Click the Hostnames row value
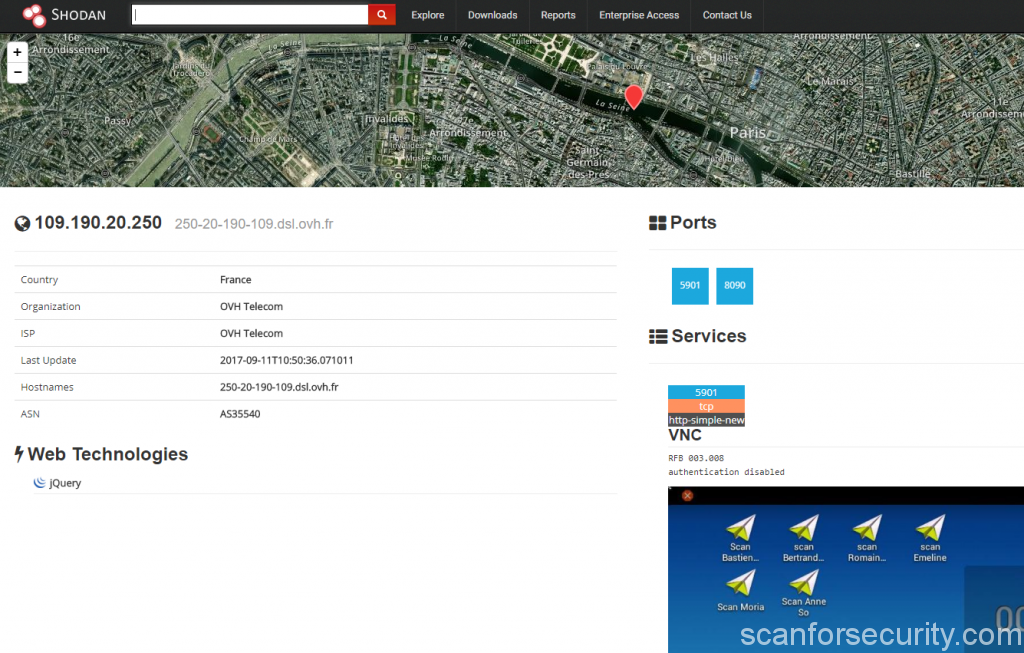Screen dimensions: 1024x653 pos(279,387)
